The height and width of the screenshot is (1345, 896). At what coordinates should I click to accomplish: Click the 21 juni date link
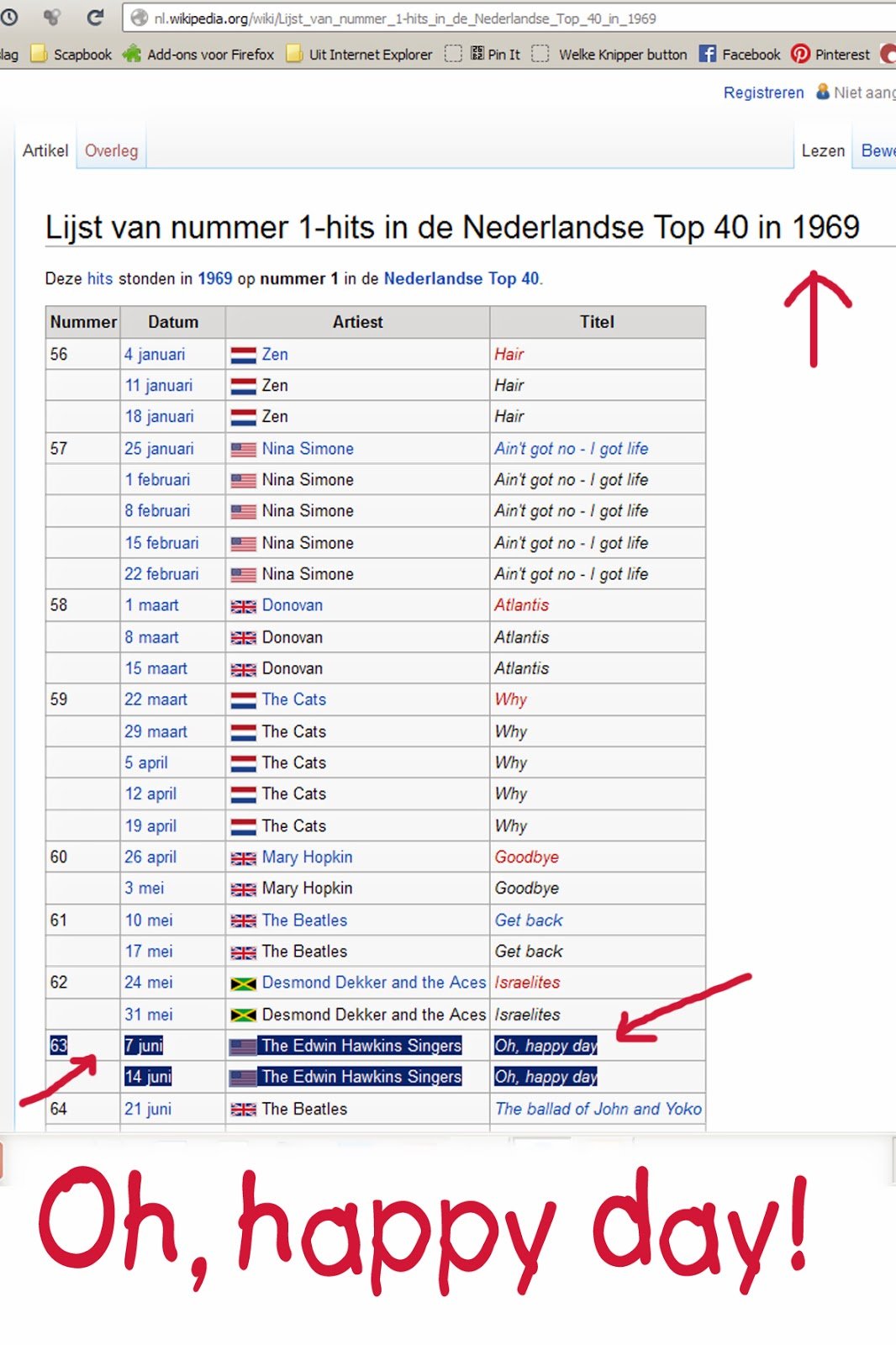coord(148,1110)
